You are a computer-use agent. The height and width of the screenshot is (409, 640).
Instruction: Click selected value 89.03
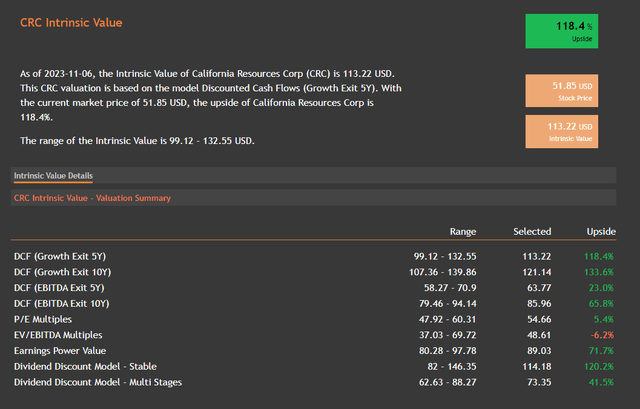click(x=539, y=351)
